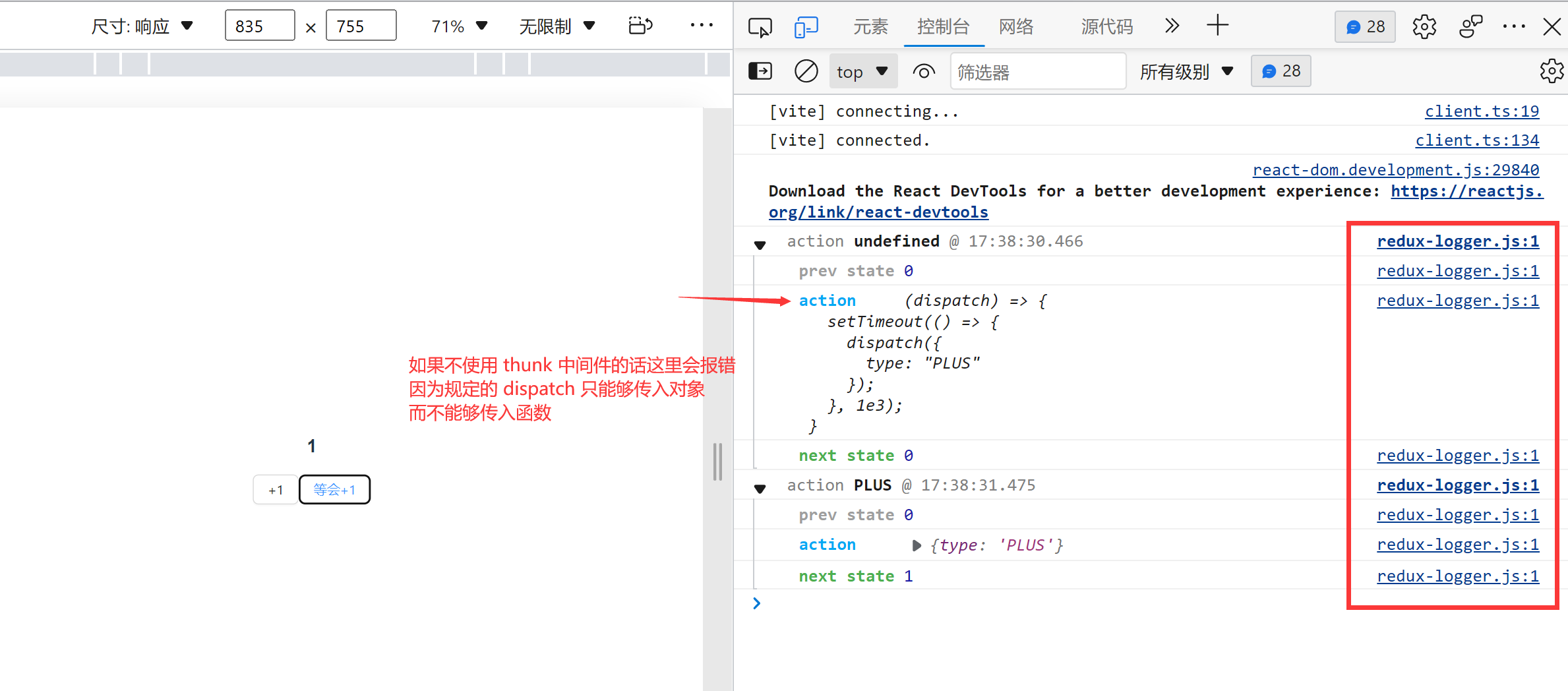Focus the 筛选器 filter field
The height and width of the screenshot is (691, 1568).
coord(1038,71)
